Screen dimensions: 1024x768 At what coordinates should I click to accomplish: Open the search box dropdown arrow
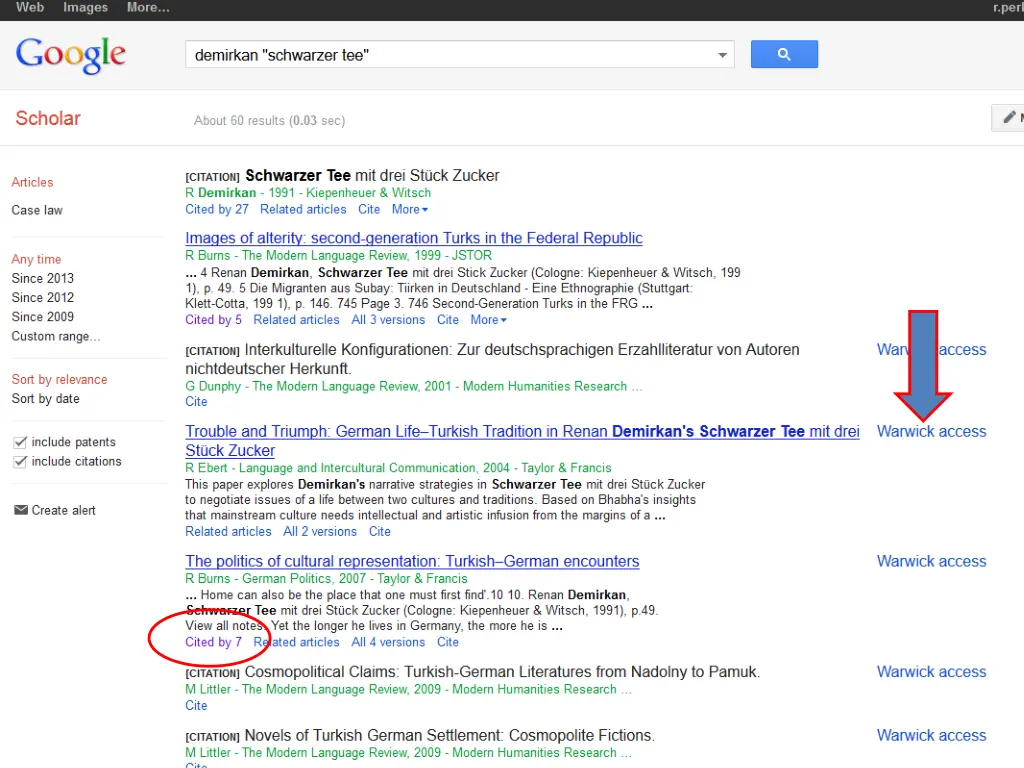[722, 55]
